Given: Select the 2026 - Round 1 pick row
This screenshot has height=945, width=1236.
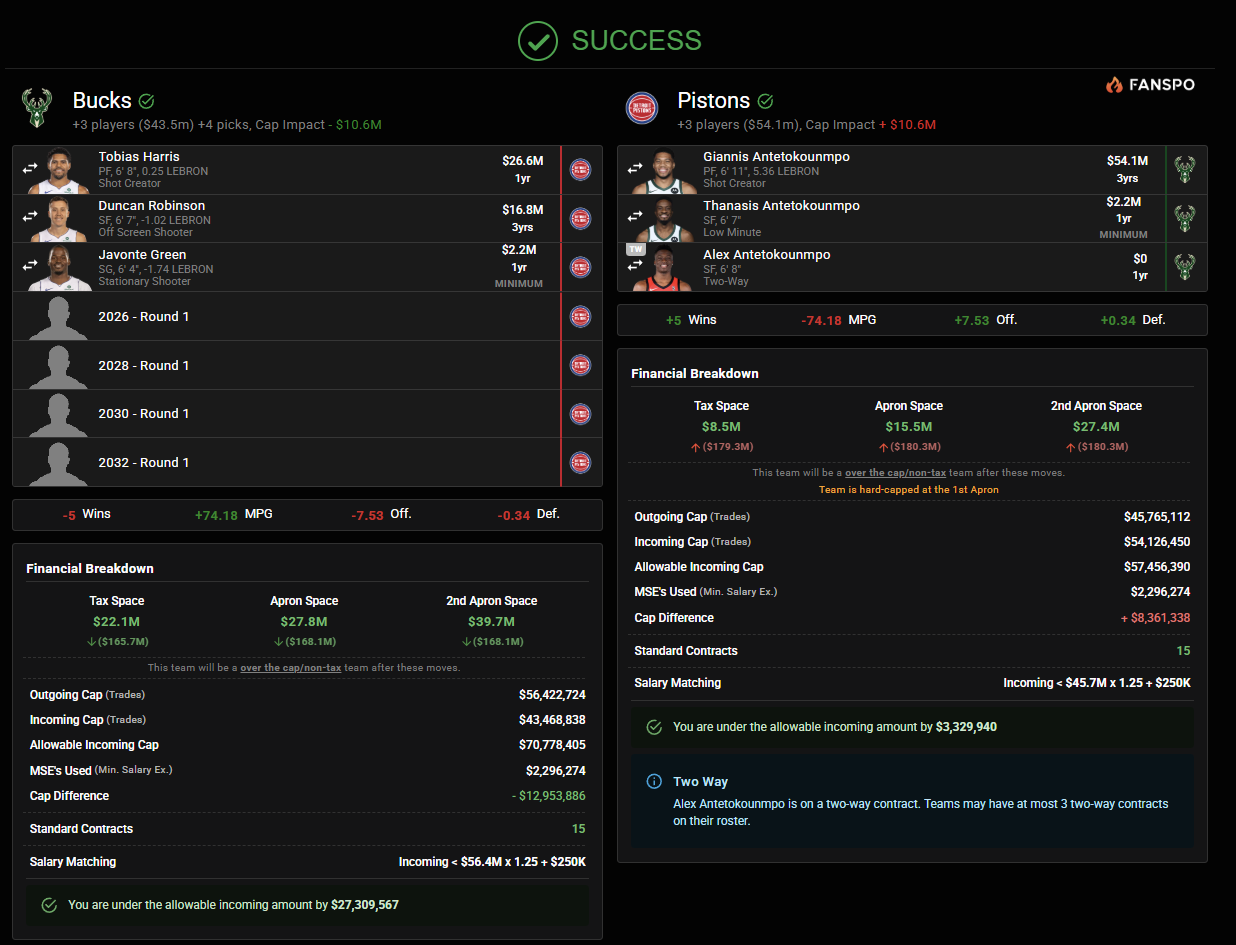Looking at the screenshot, I should 307,316.
